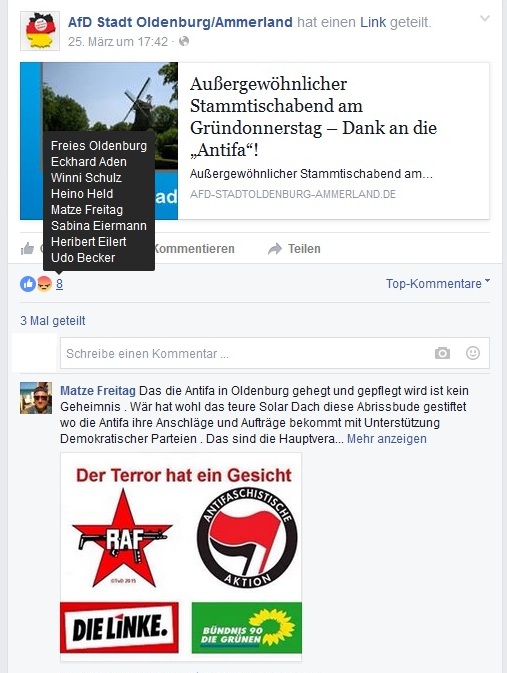Open the emoji smiley picker
507x673 pixels.
tap(473, 353)
